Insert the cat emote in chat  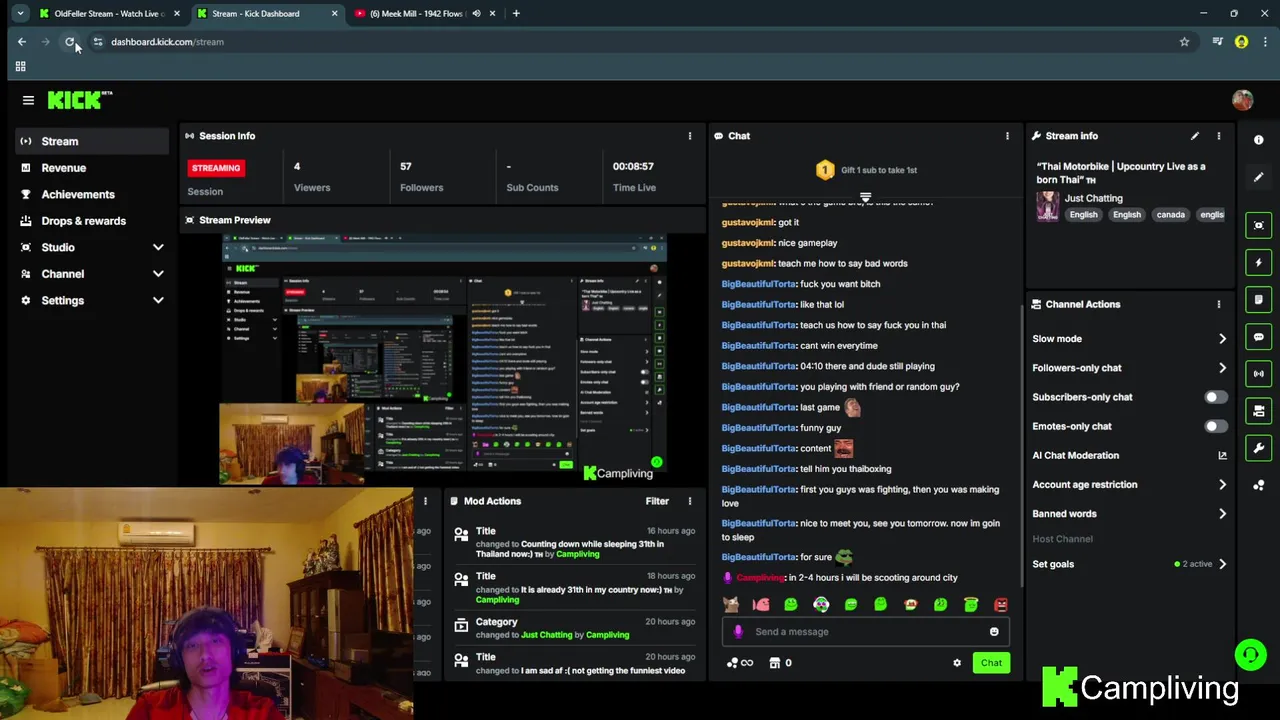point(731,605)
